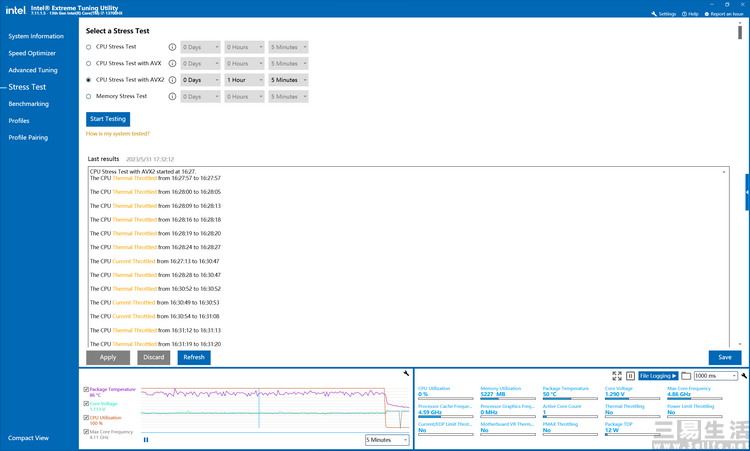Show info for CPU Stress Test with AVX2

tap(172, 80)
